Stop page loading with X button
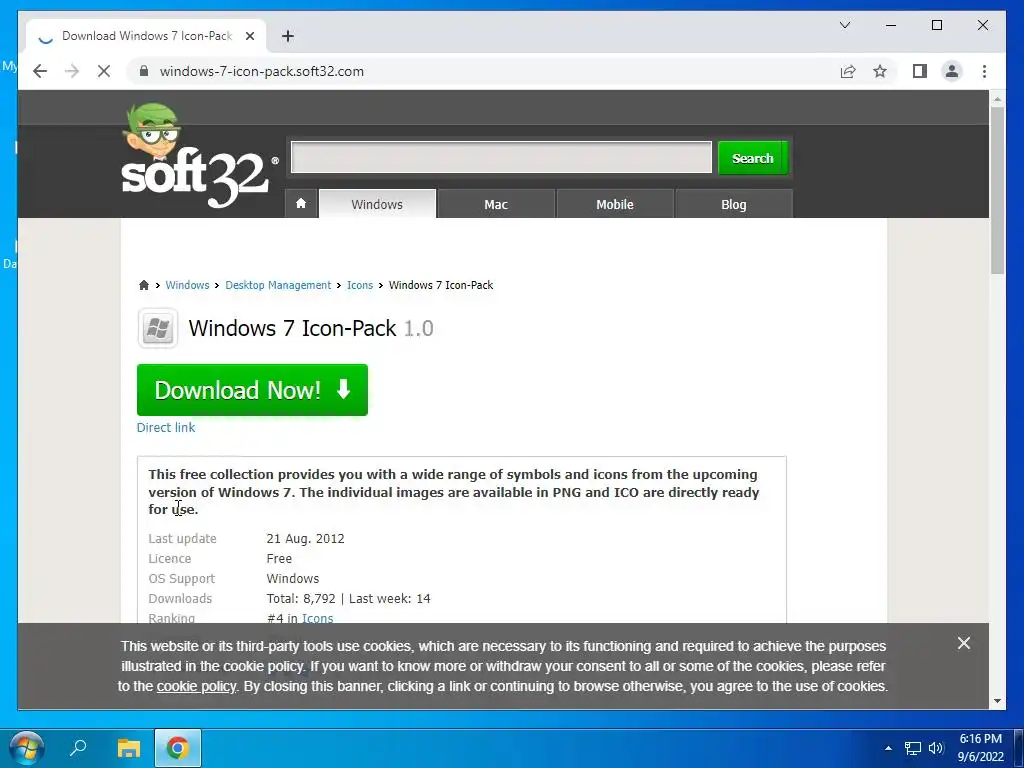This screenshot has height=768, width=1024. 104,71
